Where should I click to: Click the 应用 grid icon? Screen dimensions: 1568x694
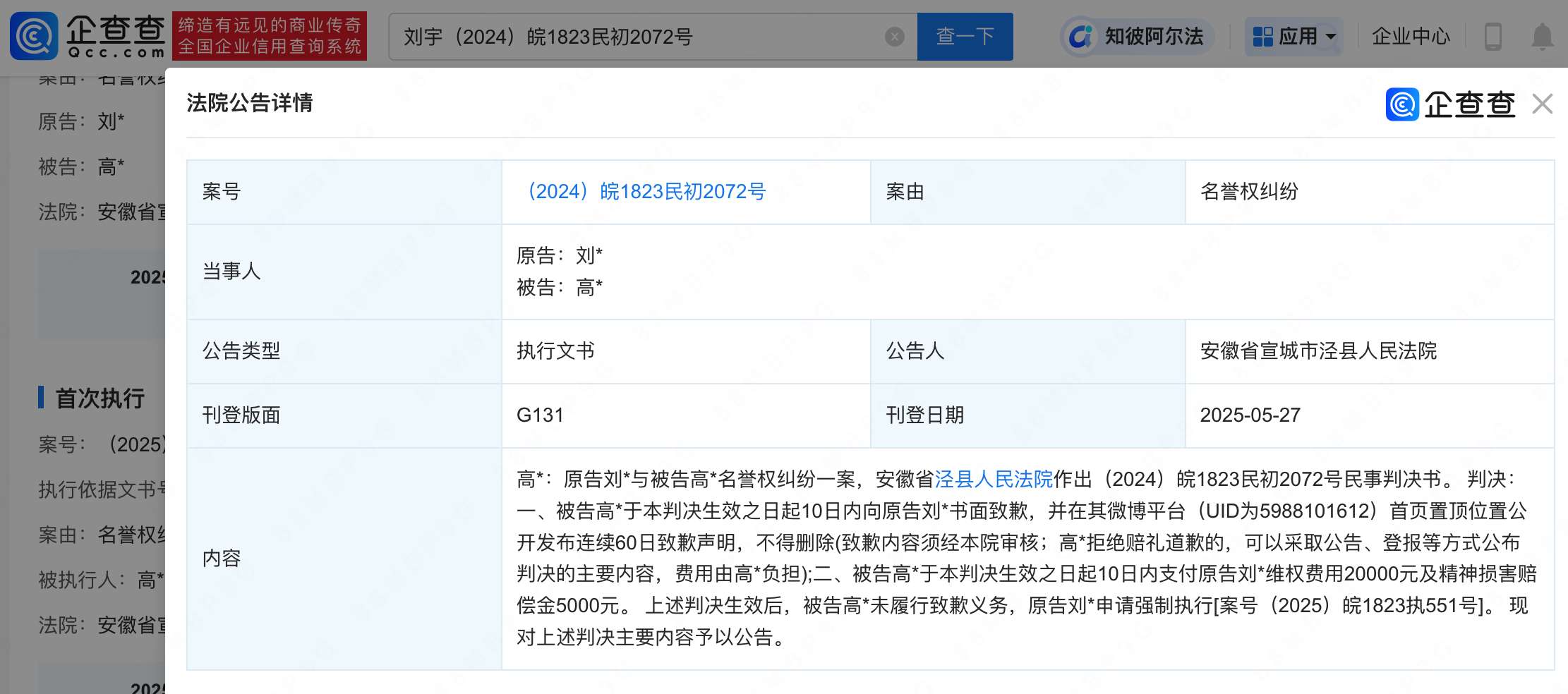(1262, 37)
